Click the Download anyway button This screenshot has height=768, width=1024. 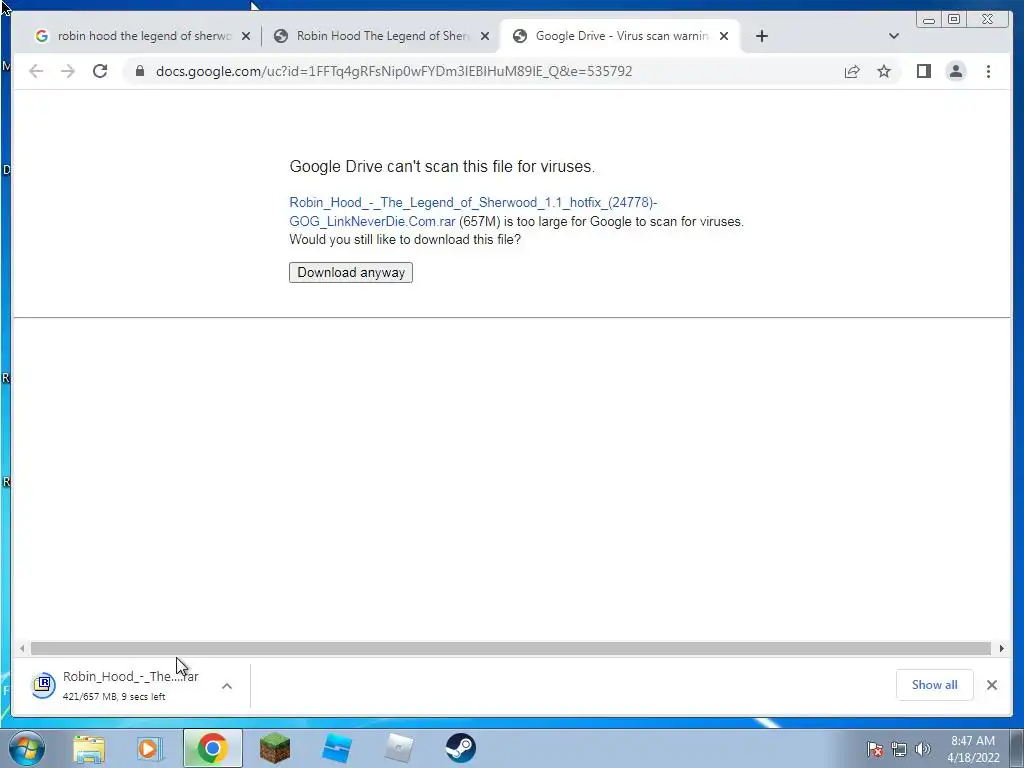click(351, 272)
